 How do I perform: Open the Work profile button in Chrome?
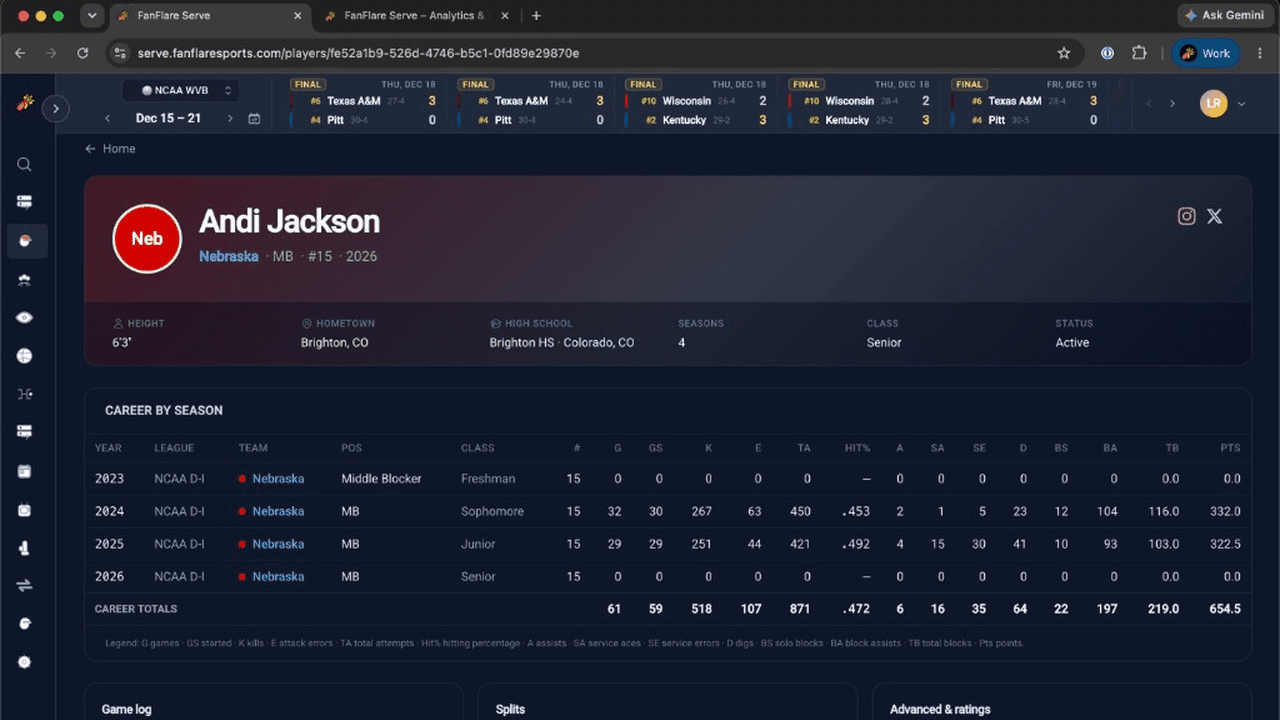(1206, 53)
